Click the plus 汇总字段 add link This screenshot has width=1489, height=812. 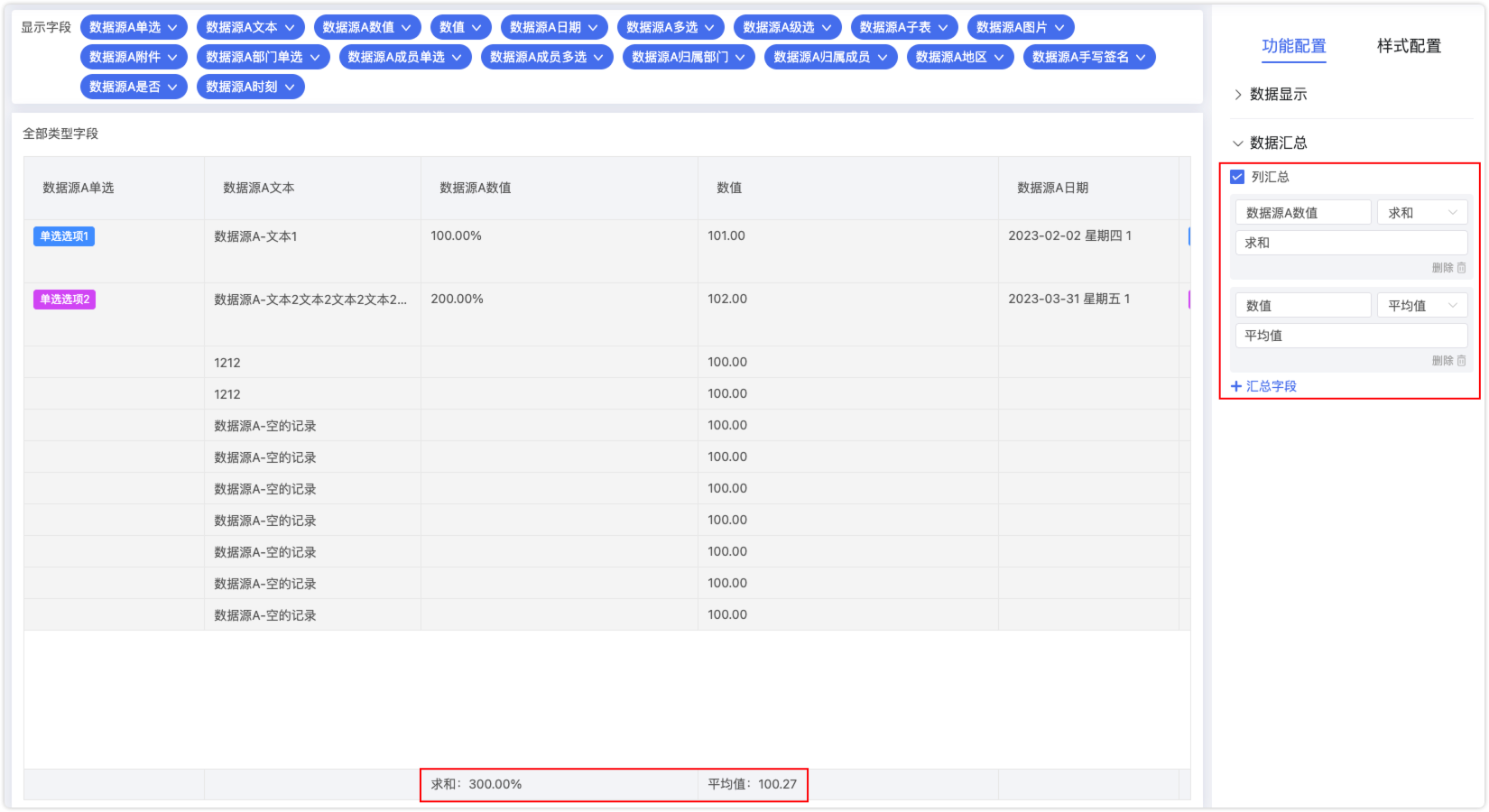click(1263, 386)
